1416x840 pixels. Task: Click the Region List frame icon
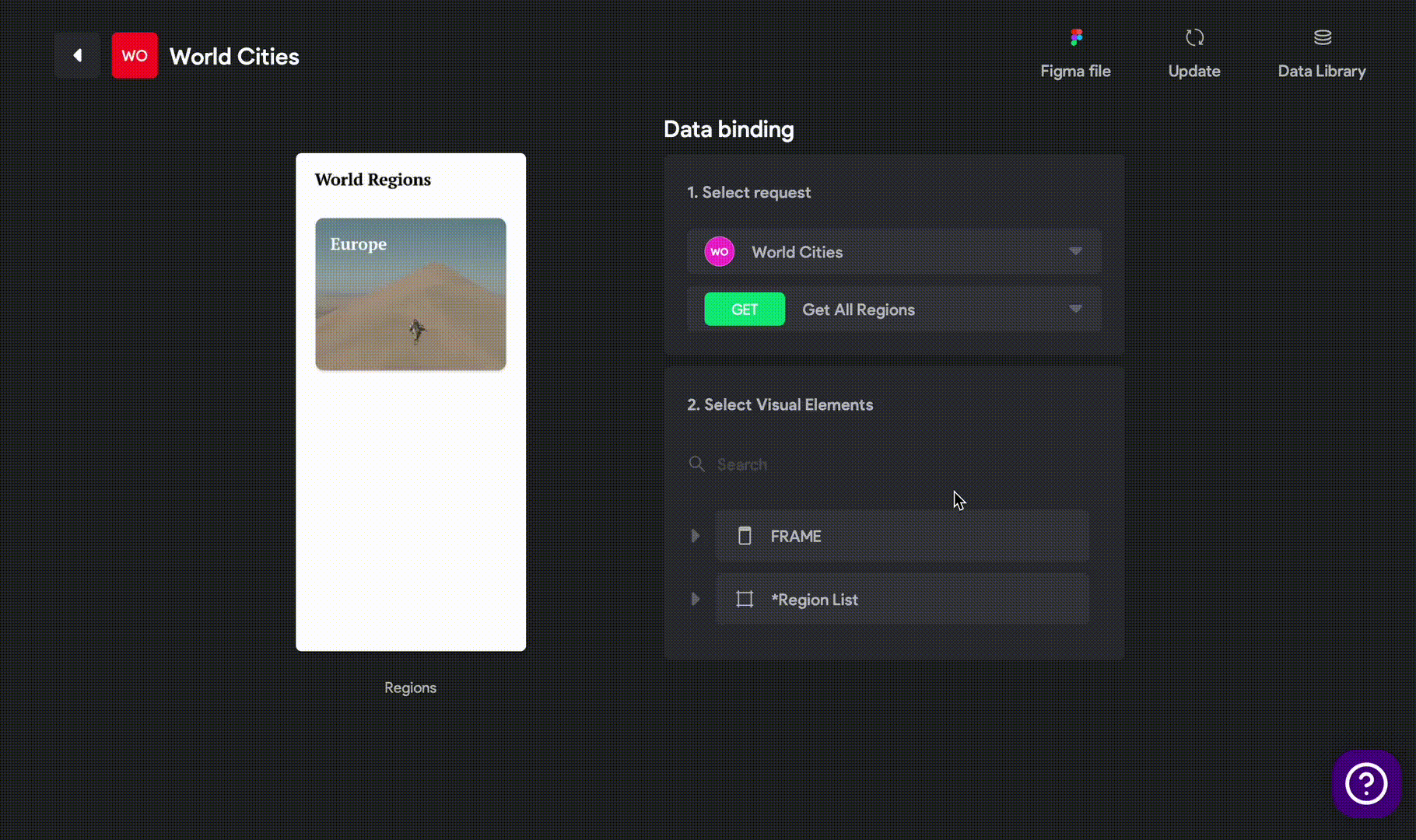pyautogui.click(x=745, y=600)
